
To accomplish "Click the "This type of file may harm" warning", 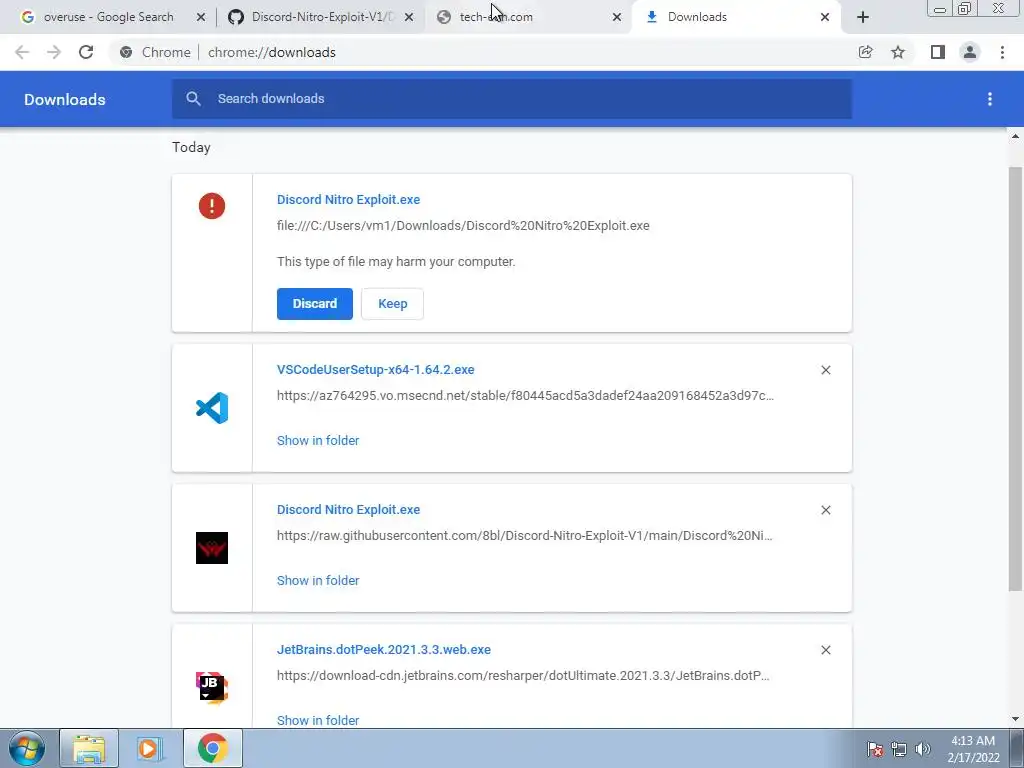I will click(x=396, y=261).
